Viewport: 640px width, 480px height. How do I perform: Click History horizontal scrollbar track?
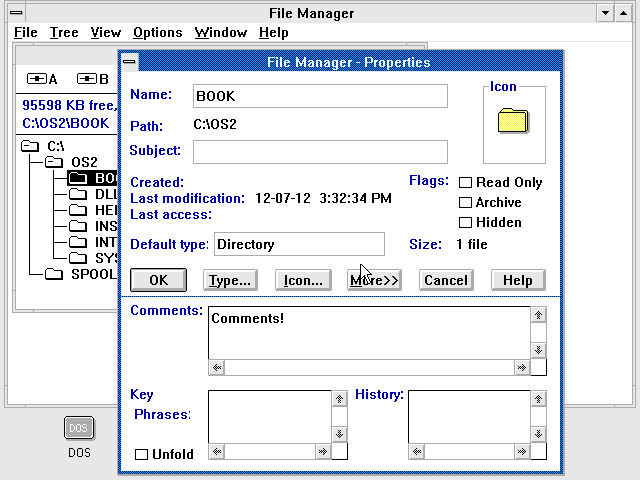click(x=469, y=451)
